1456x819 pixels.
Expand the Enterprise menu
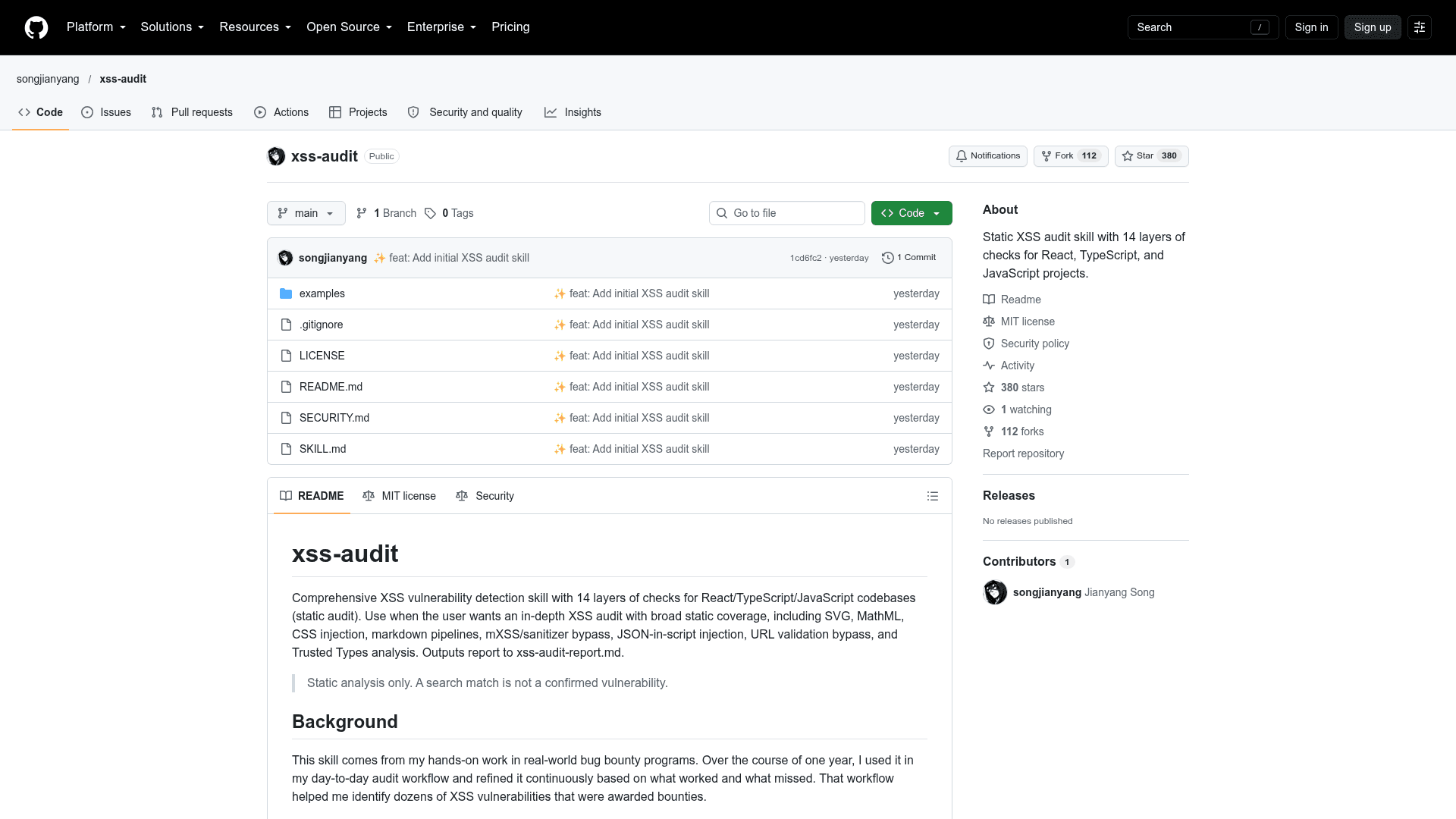click(x=442, y=27)
